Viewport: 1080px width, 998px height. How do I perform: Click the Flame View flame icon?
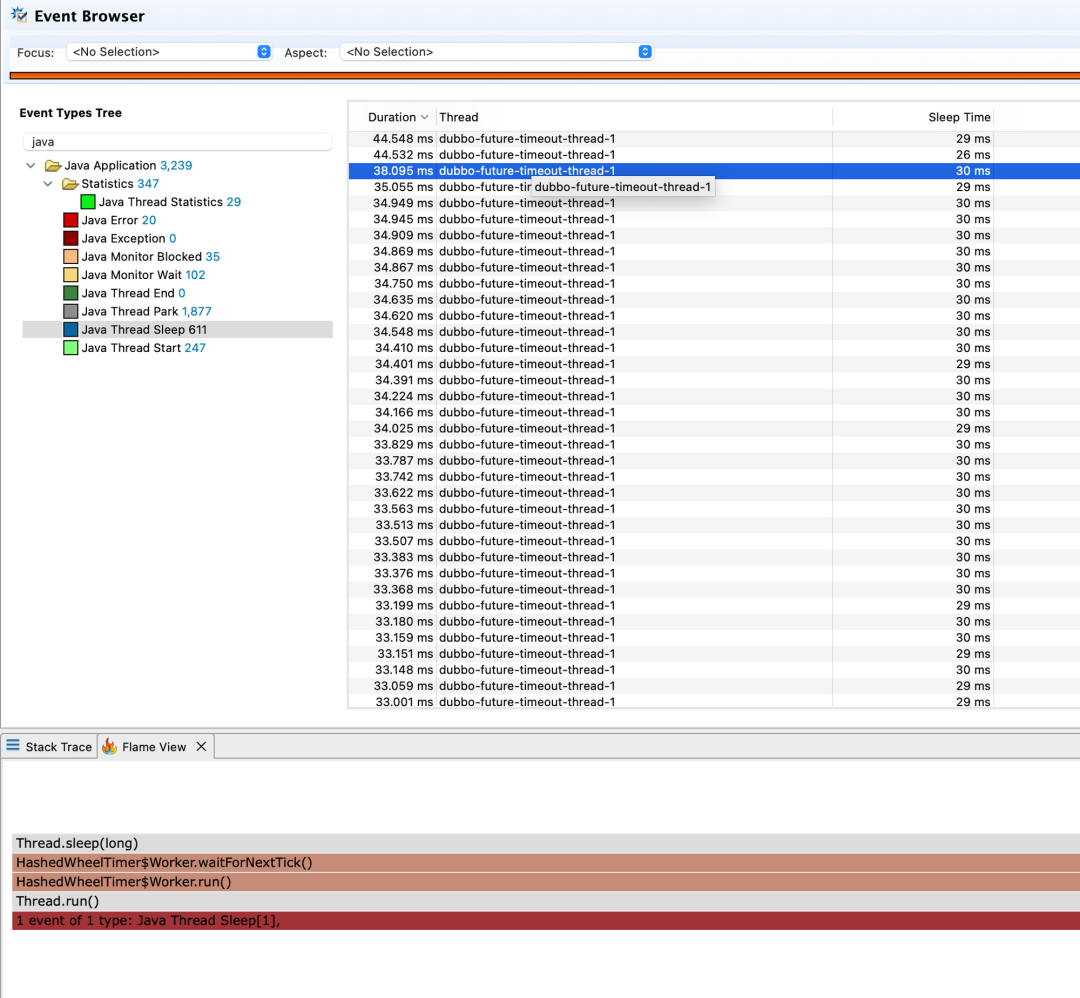[110, 746]
